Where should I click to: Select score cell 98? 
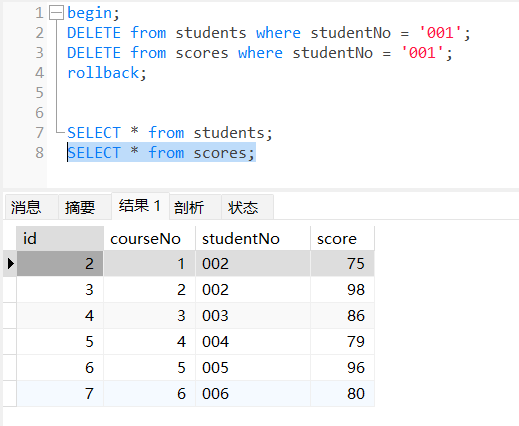tap(342, 290)
